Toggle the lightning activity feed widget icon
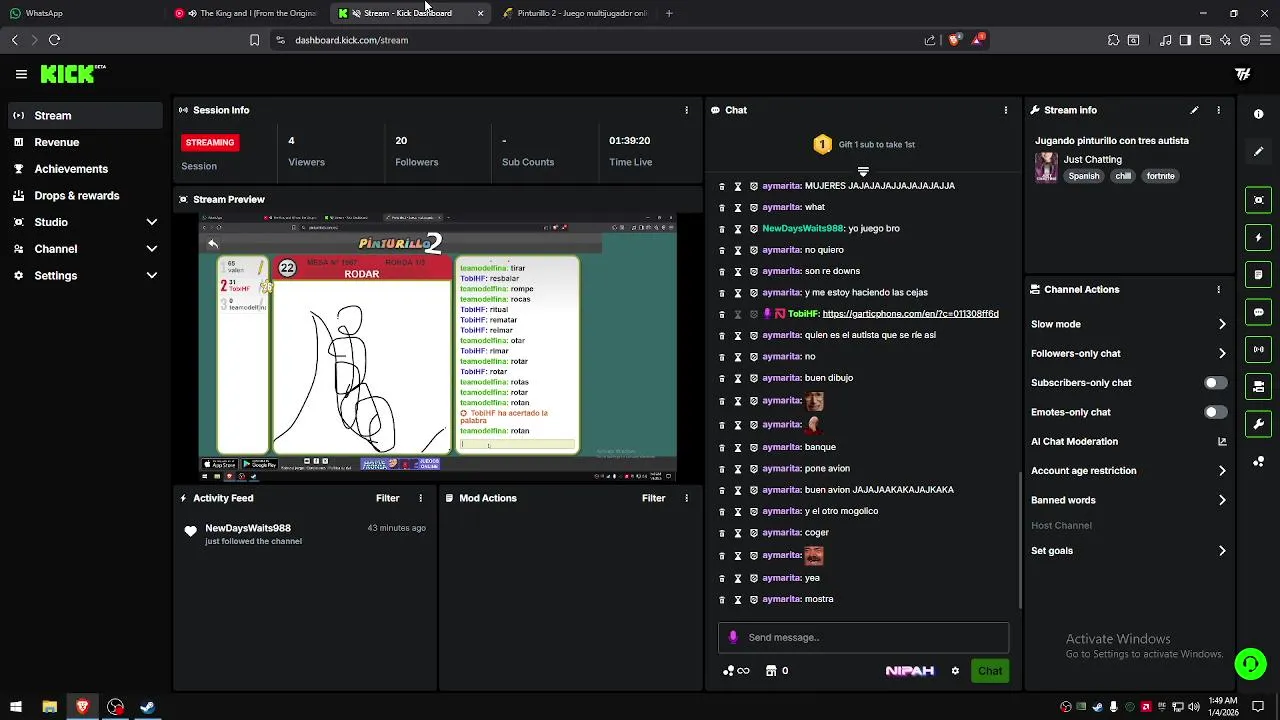The image size is (1280, 720). (1259, 238)
